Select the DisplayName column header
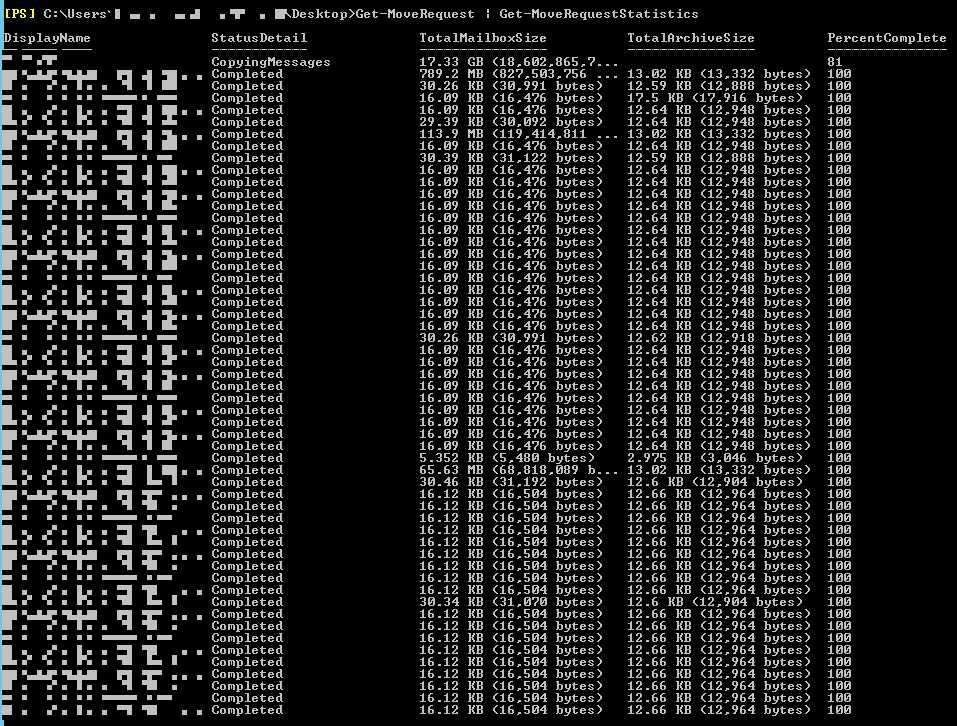Viewport: 957px width, 726px height. (x=47, y=38)
